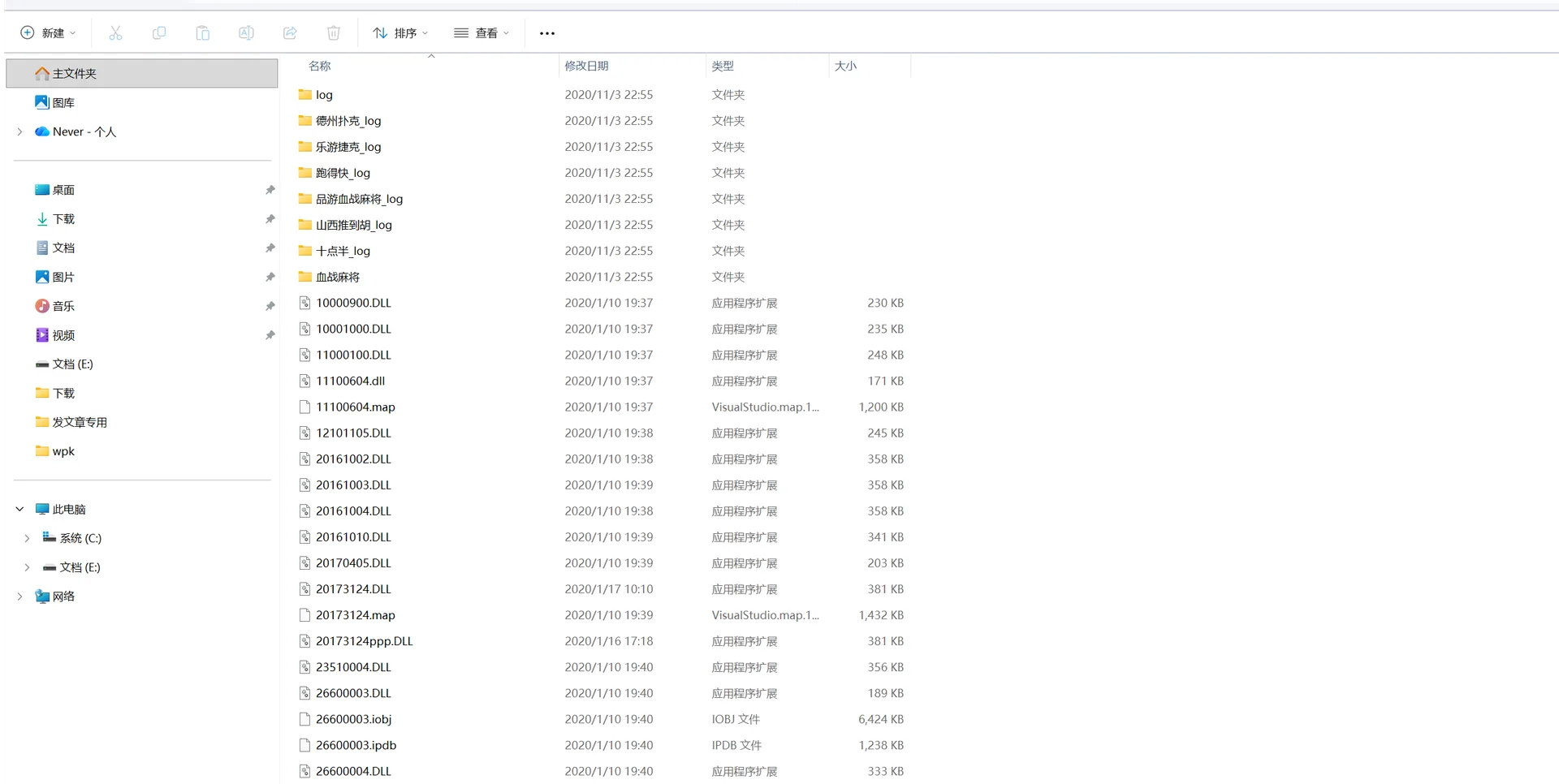Click the Share icon in toolbar
This screenshot has width=1559, height=784.
tap(290, 33)
